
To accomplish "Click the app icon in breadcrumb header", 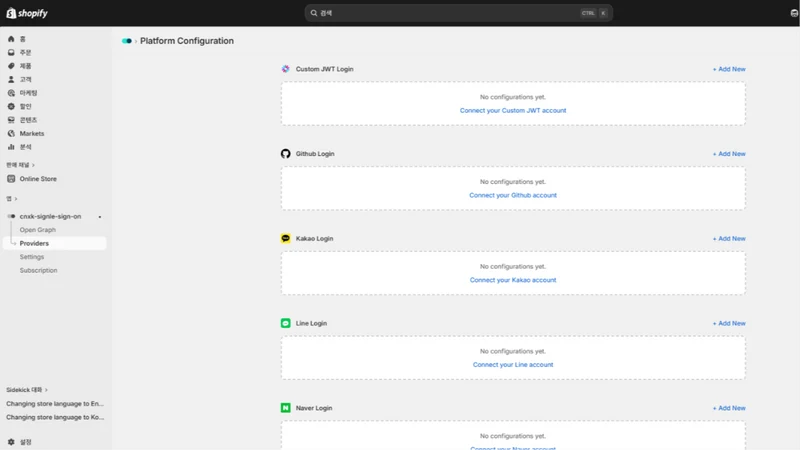I will point(127,41).
